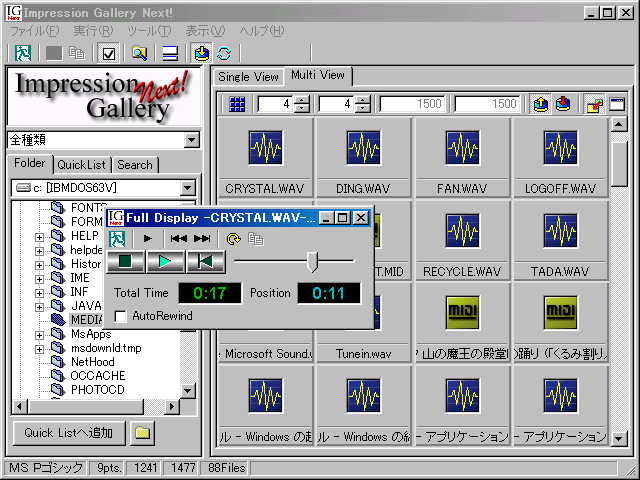Click the large Stop button in player

(125, 262)
